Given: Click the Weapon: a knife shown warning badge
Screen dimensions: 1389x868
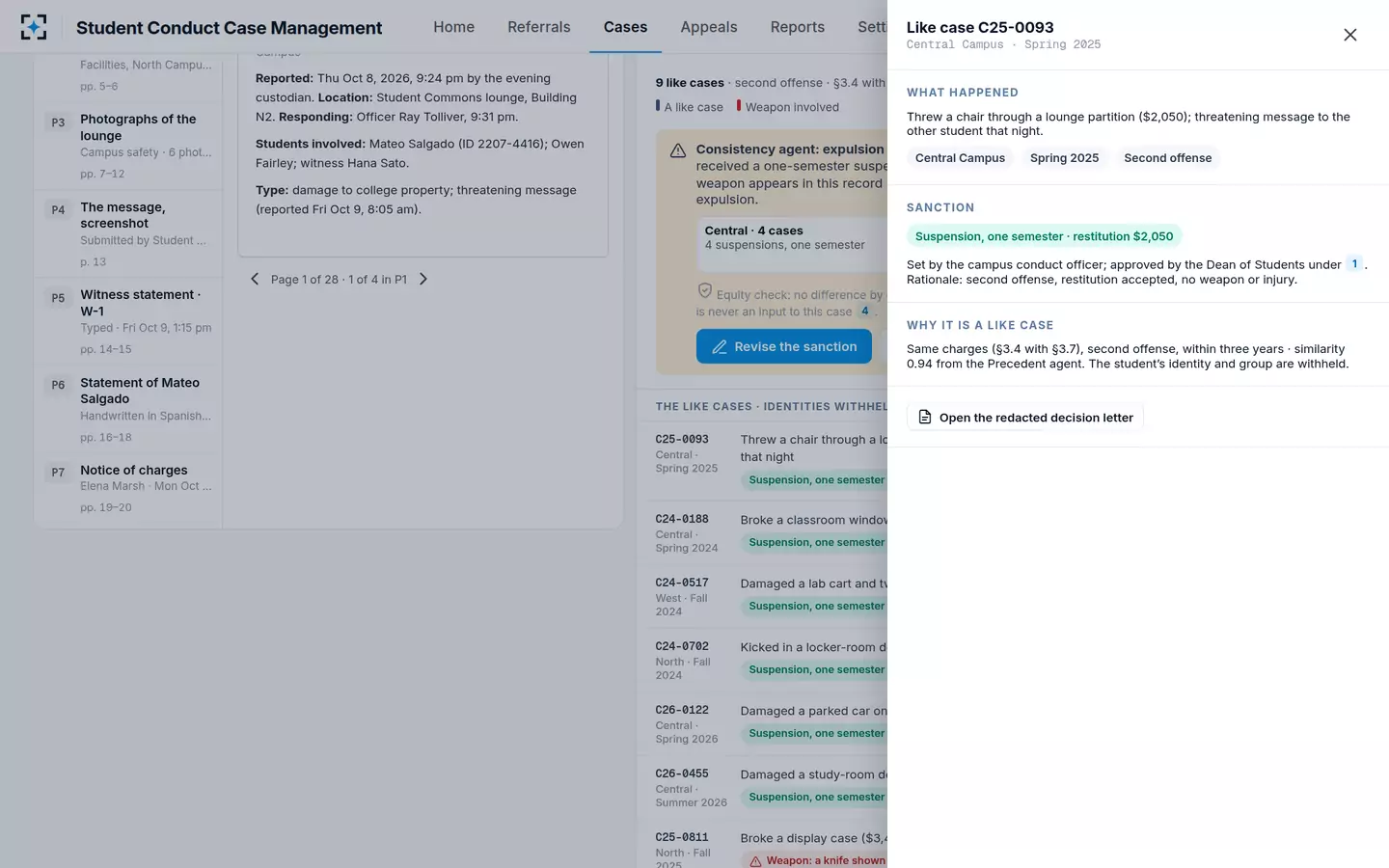Looking at the screenshot, I should coord(816,860).
